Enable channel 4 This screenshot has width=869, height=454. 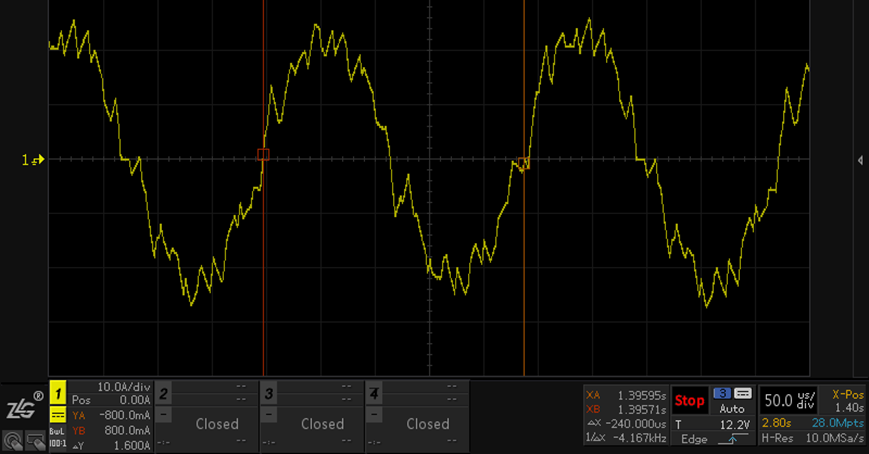coord(374,394)
